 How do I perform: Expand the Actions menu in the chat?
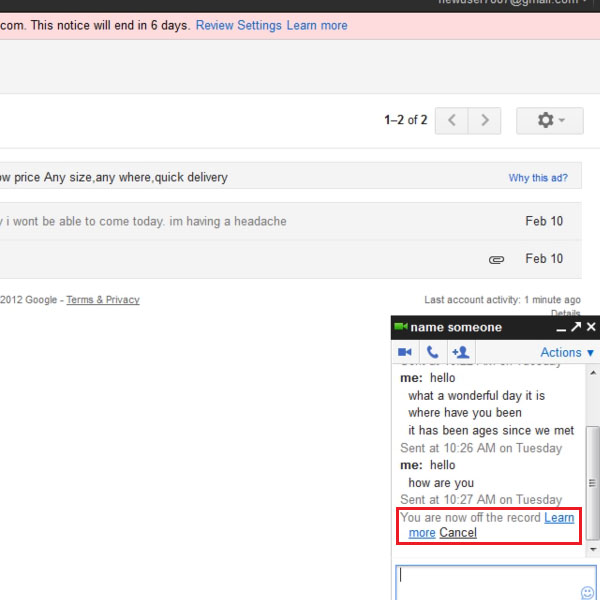pos(567,352)
